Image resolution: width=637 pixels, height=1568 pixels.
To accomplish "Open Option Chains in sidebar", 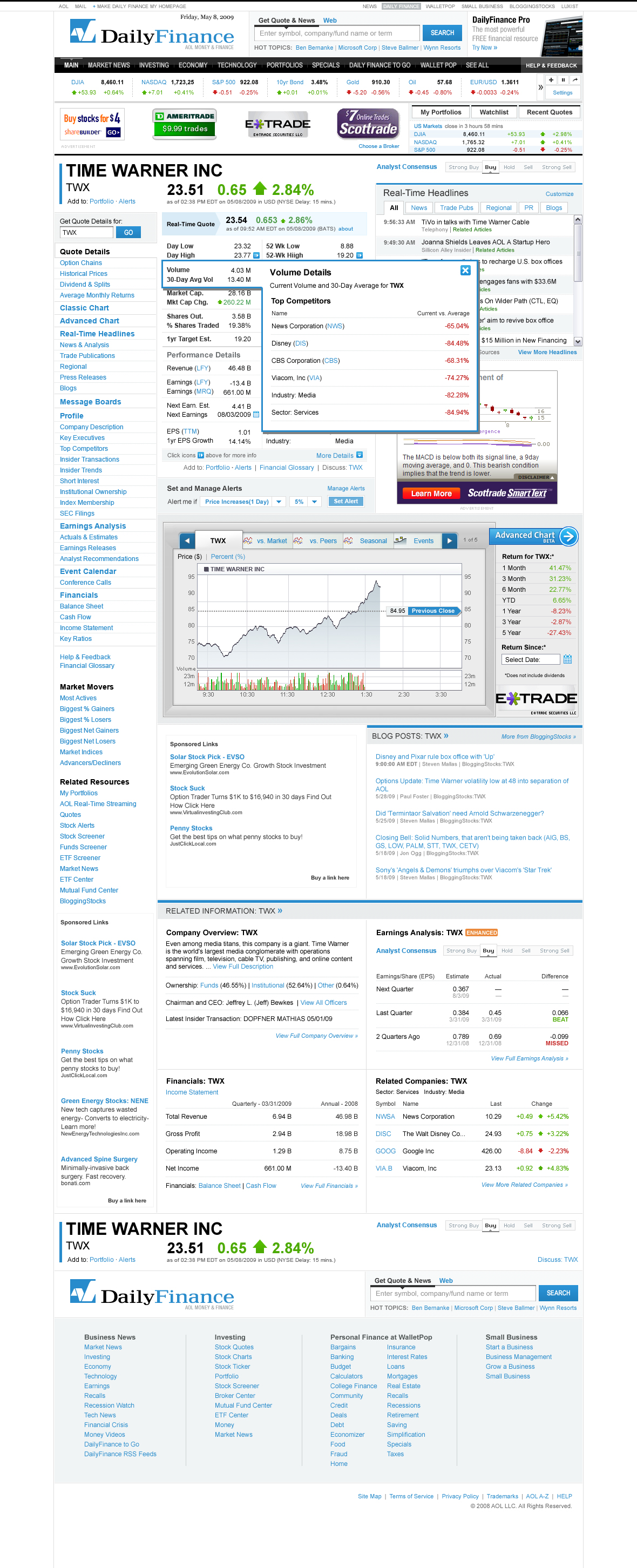I will pyautogui.click(x=81, y=263).
